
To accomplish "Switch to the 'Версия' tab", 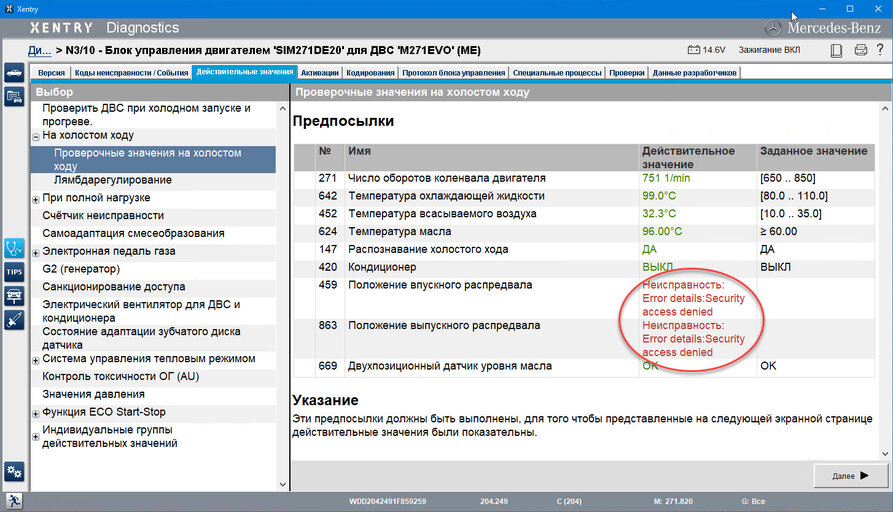I will point(51,72).
